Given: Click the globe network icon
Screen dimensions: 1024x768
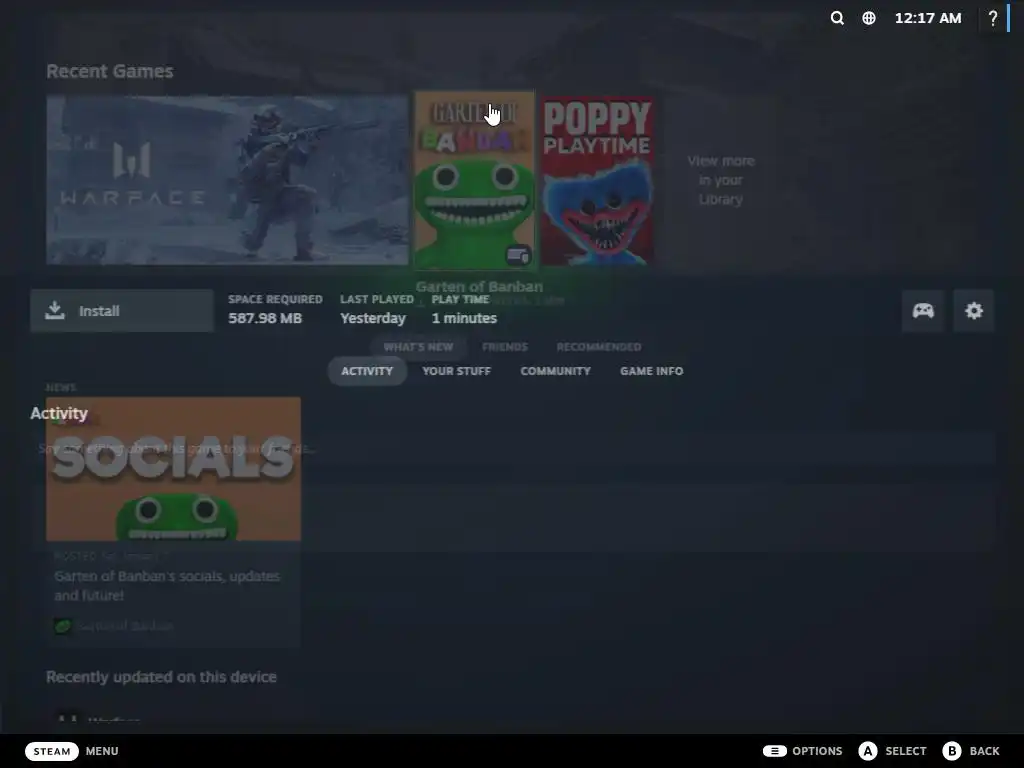Looking at the screenshot, I should coord(869,18).
